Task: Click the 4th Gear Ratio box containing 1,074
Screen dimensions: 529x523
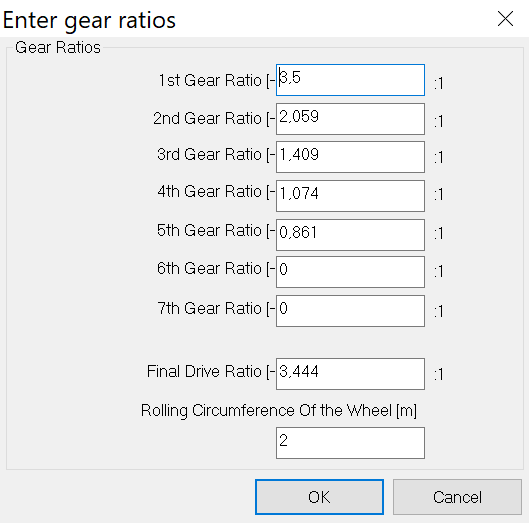Action: 350,196
